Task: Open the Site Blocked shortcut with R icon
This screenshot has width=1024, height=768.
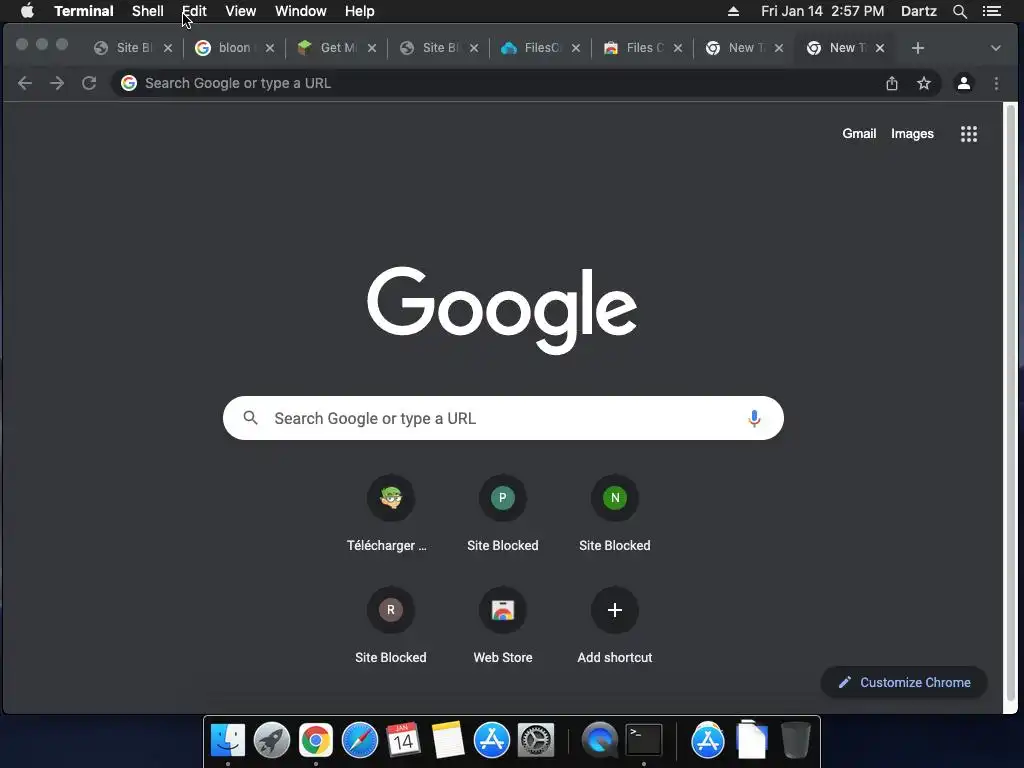Action: point(391,626)
